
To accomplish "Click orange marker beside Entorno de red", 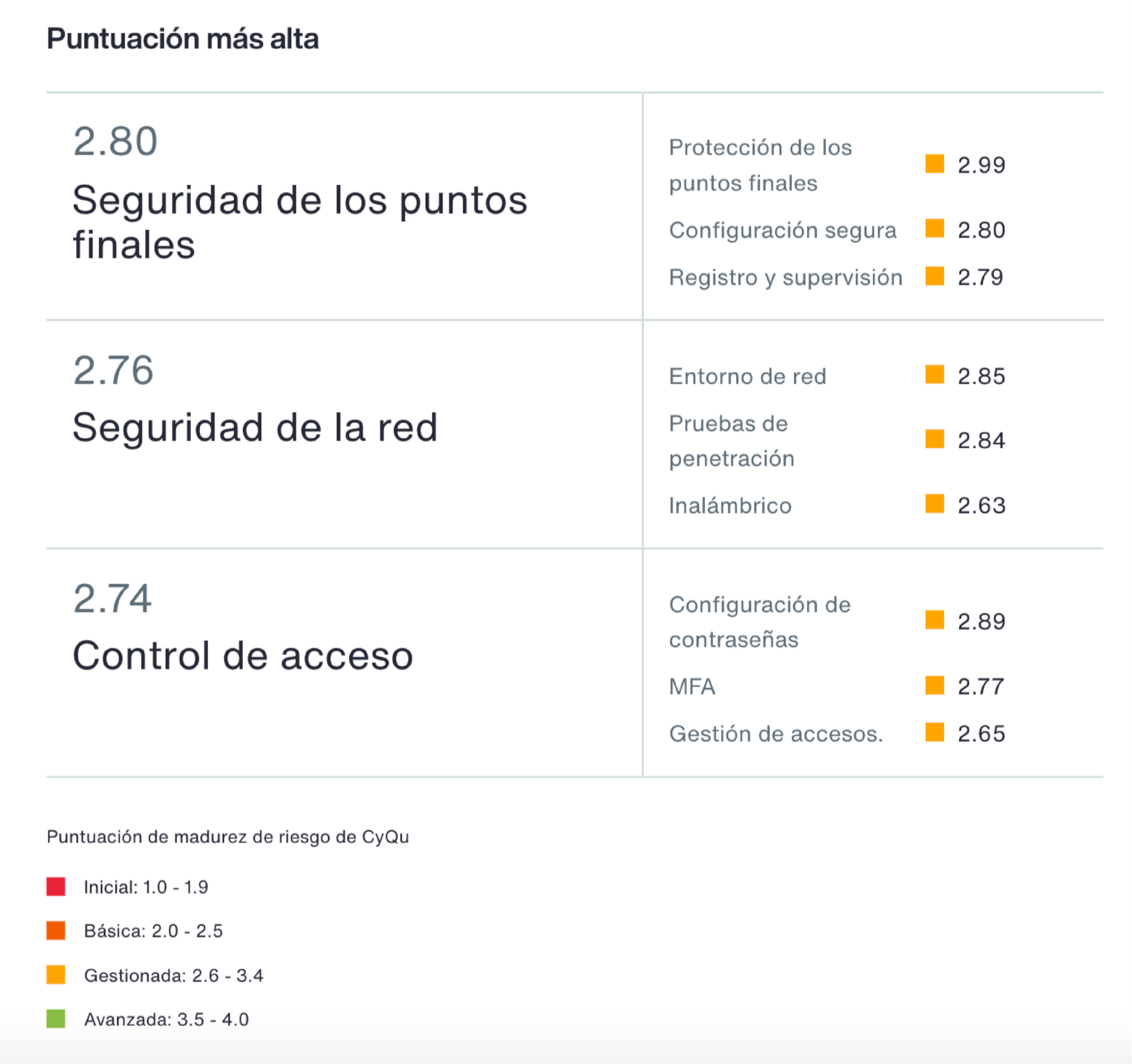I will tap(934, 375).
